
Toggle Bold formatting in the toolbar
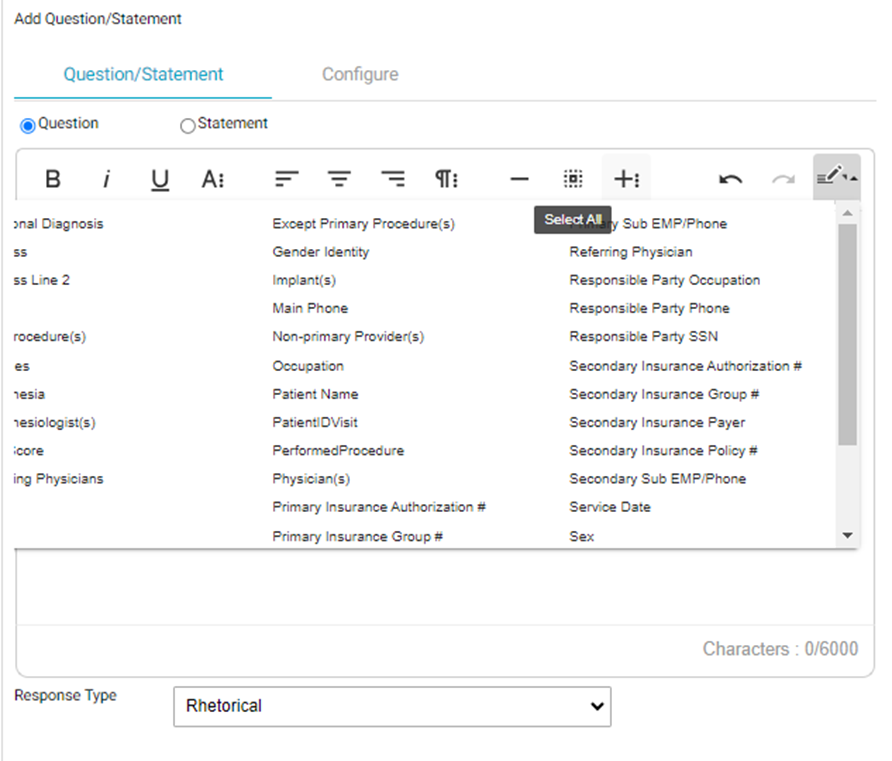pos(53,179)
